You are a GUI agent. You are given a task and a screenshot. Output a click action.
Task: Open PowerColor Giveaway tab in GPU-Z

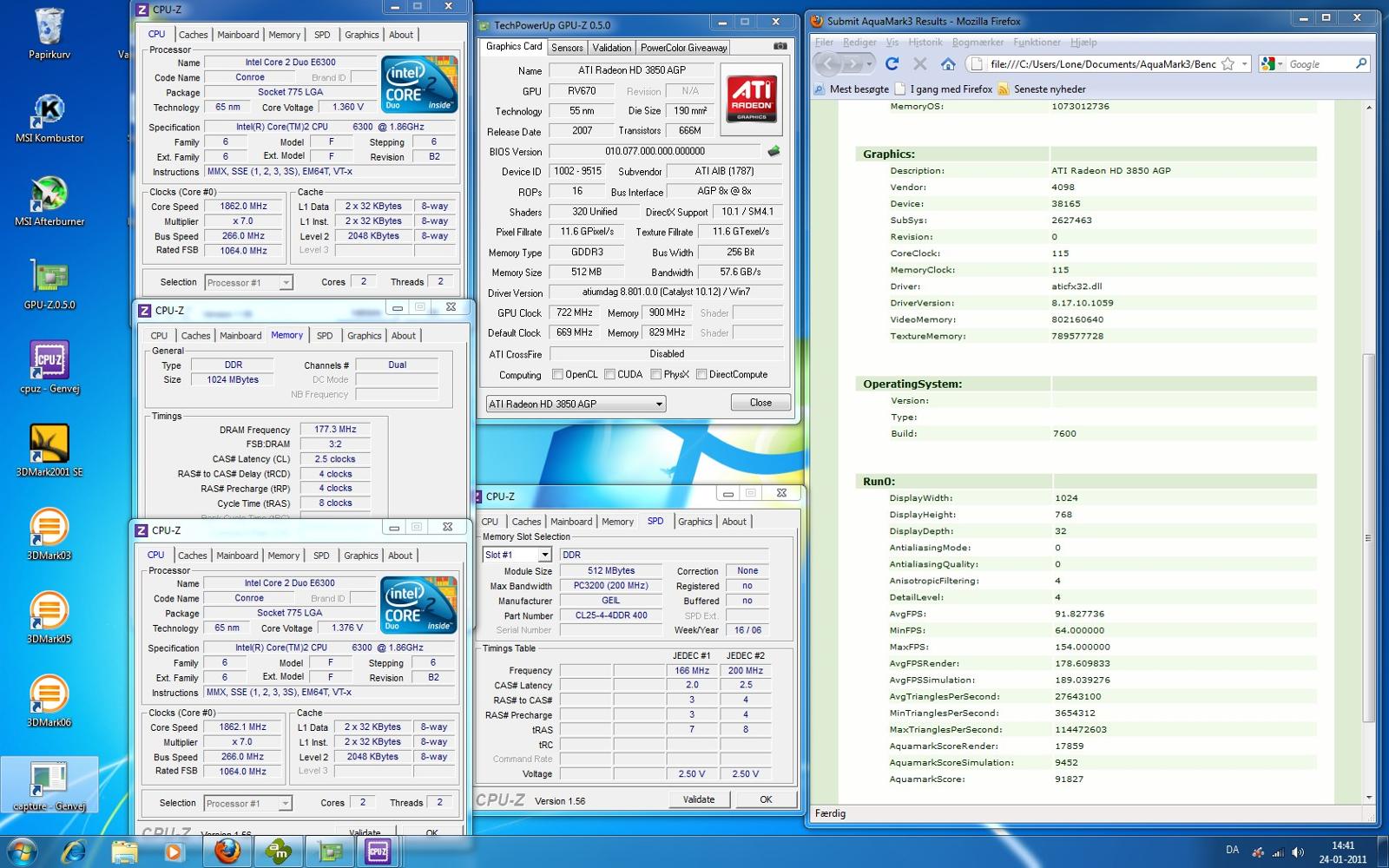pos(684,48)
